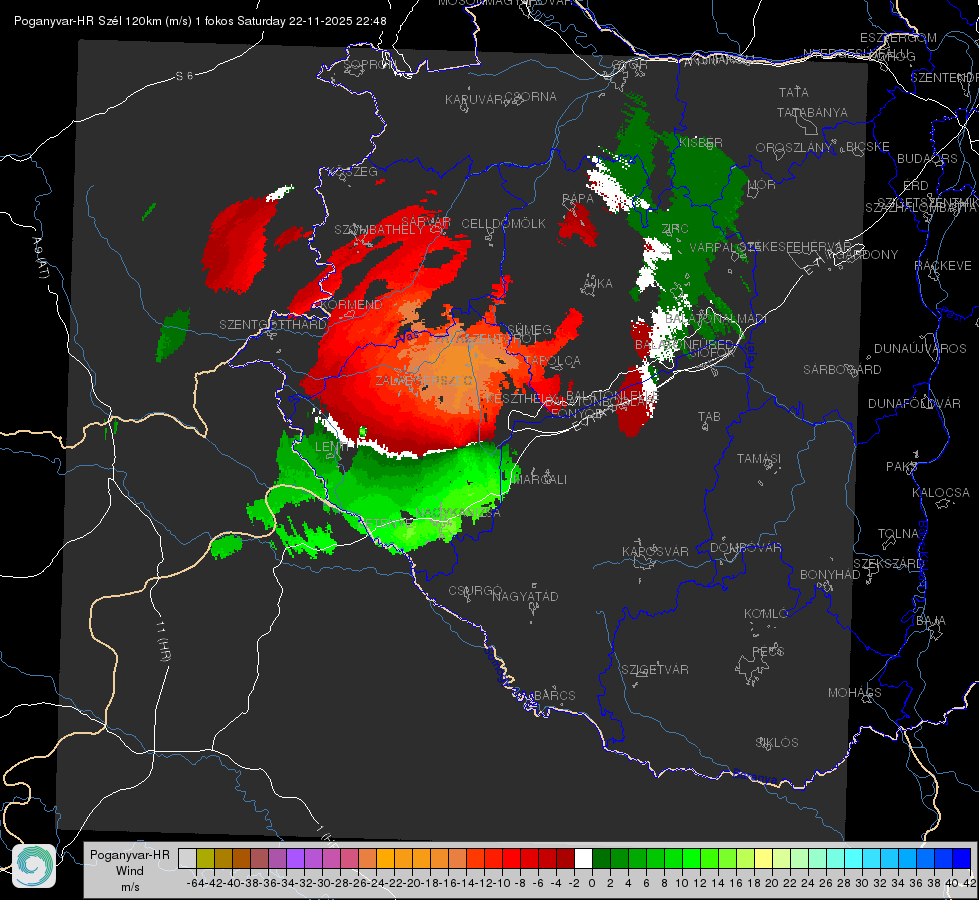Click the olive swatch between -64 and -42
This screenshot has height=900, width=979.
[x=205, y=858]
